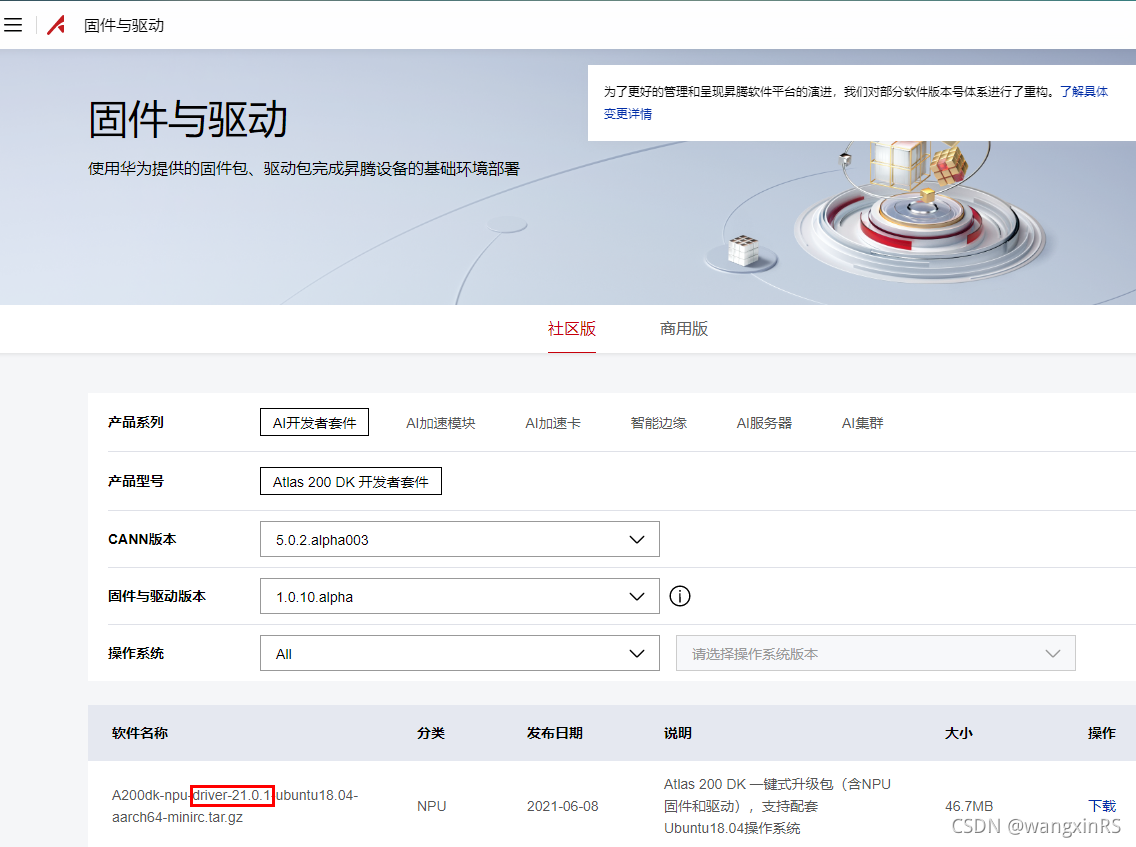Click the 46.7MB size cell
This screenshot has width=1136, height=847.
(969, 806)
